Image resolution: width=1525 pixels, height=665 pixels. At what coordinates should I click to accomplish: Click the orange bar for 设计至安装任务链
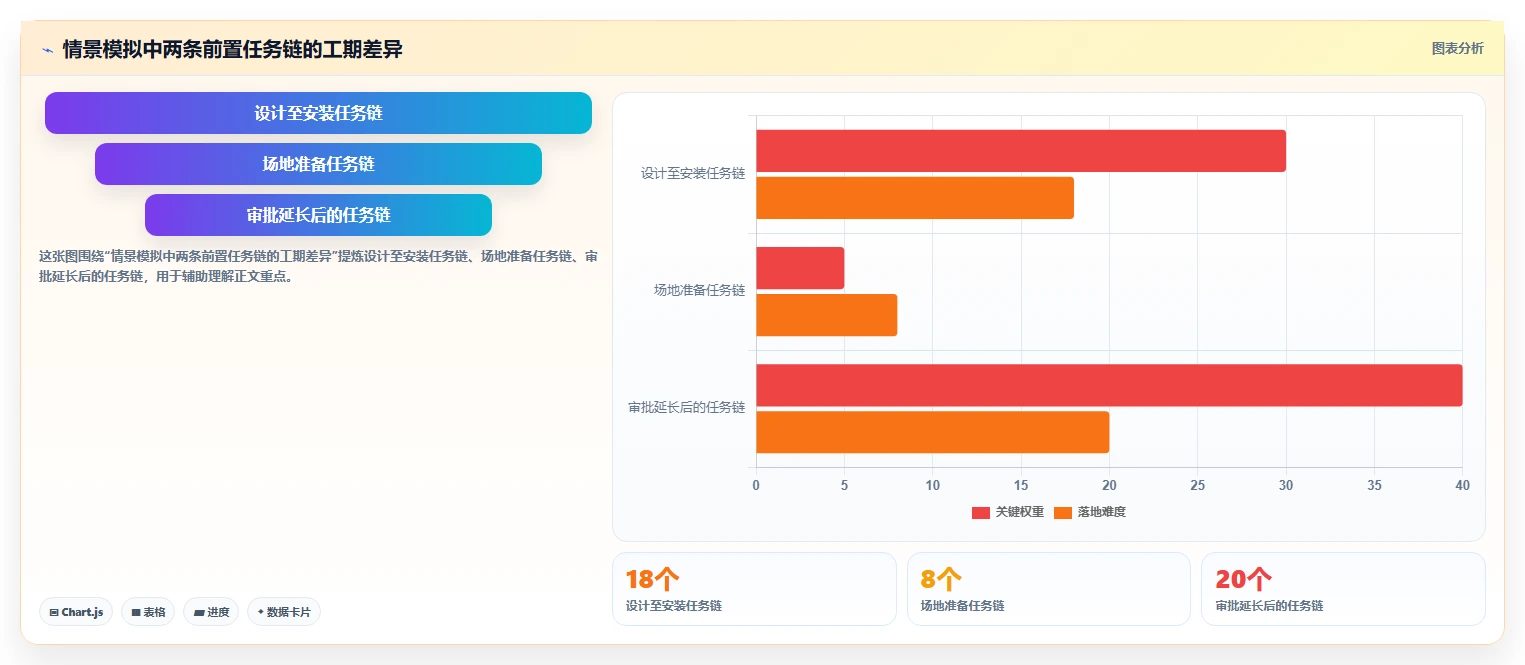tap(915, 198)
